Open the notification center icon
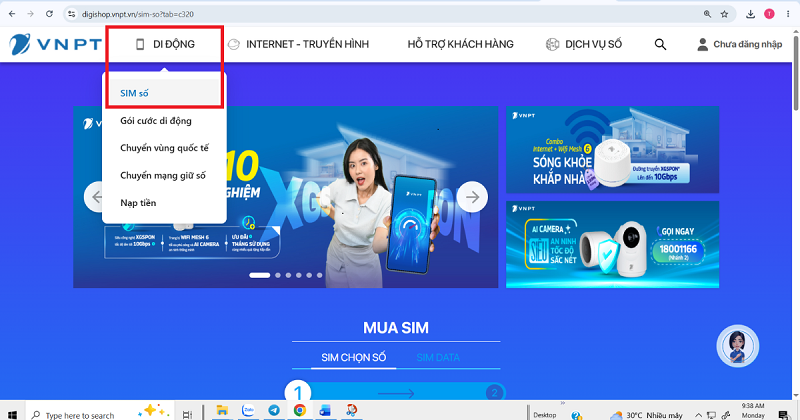800x420 pixels. coord(784,415)
